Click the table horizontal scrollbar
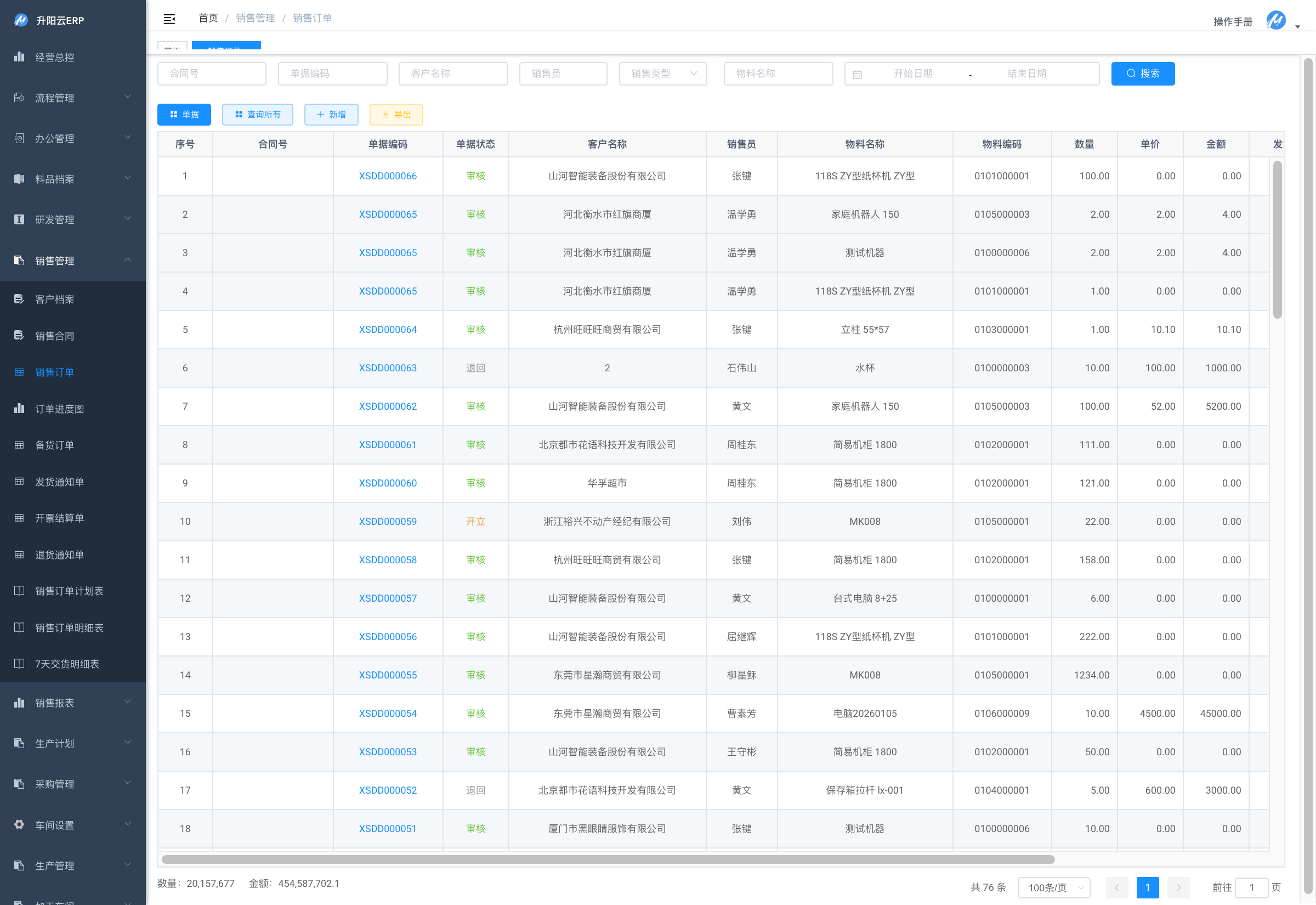Image resolution: width=1316 pixels, height=905 pixels. pos(608,859)
